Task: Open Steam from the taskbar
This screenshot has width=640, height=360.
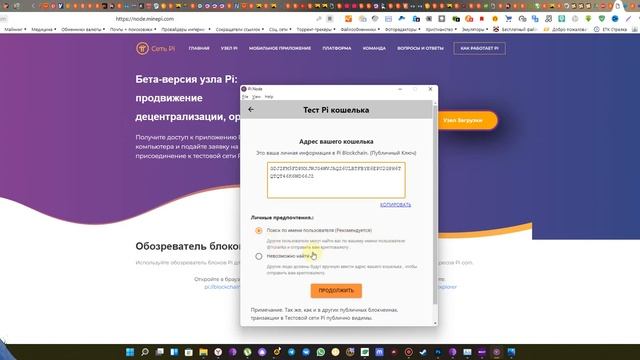Action: tap(423, 352)
